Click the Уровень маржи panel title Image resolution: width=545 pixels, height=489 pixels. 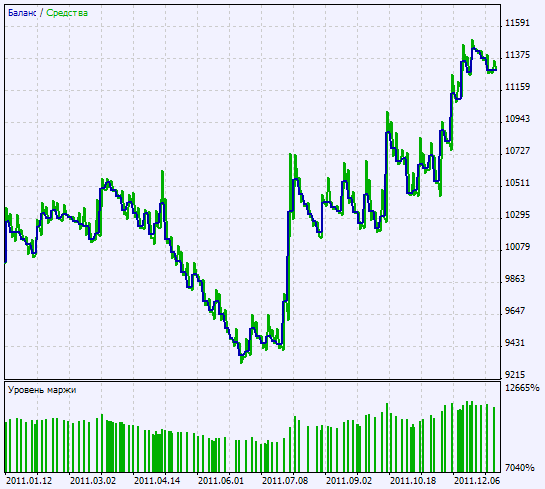coord(42,390)
